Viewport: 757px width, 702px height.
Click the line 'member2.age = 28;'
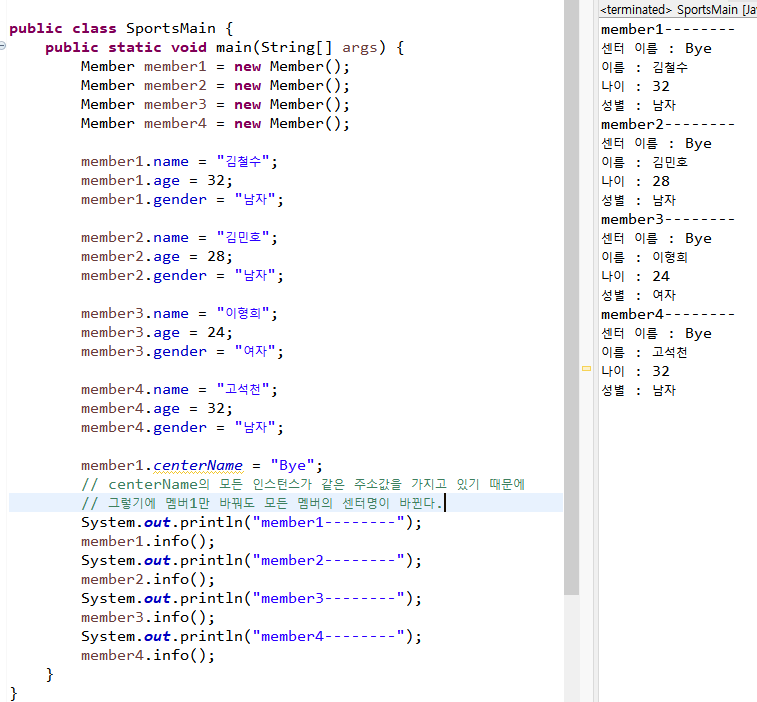[x=156, y=256]
